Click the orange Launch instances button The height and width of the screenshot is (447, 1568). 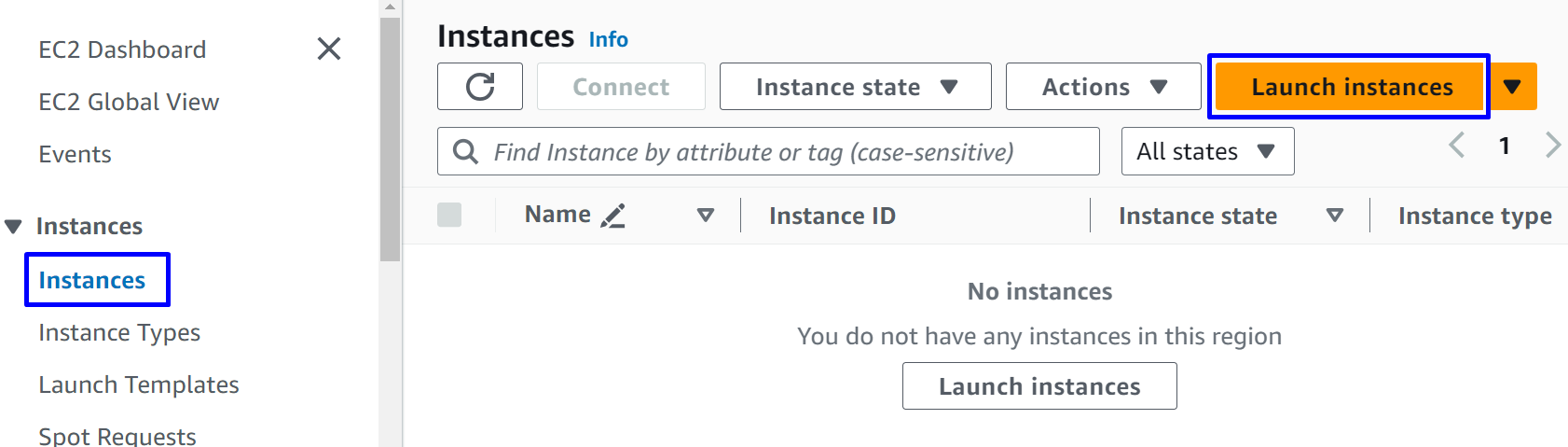pyautogui.click(x=1351, y=87)
